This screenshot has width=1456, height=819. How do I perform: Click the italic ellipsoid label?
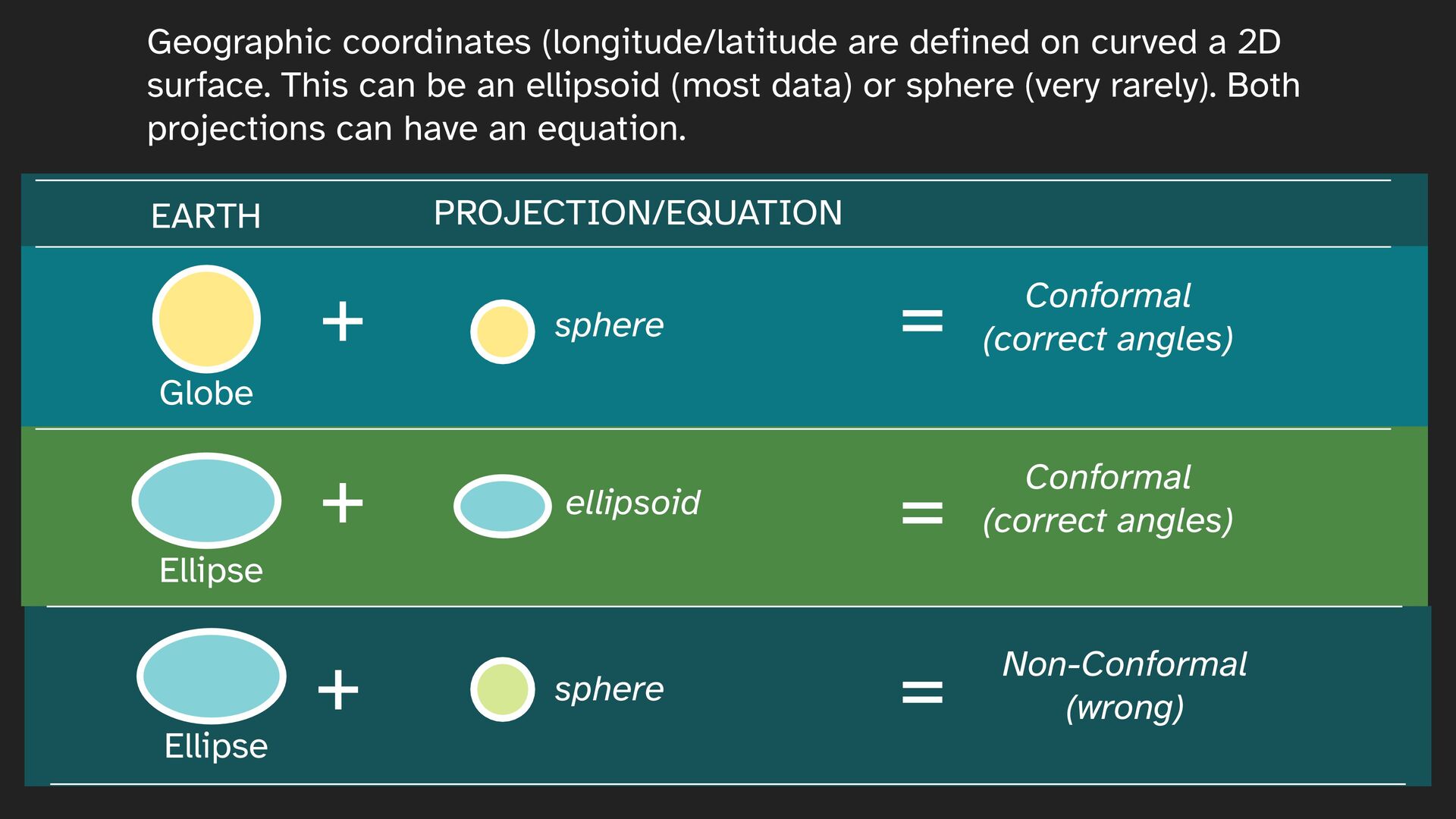633,503
